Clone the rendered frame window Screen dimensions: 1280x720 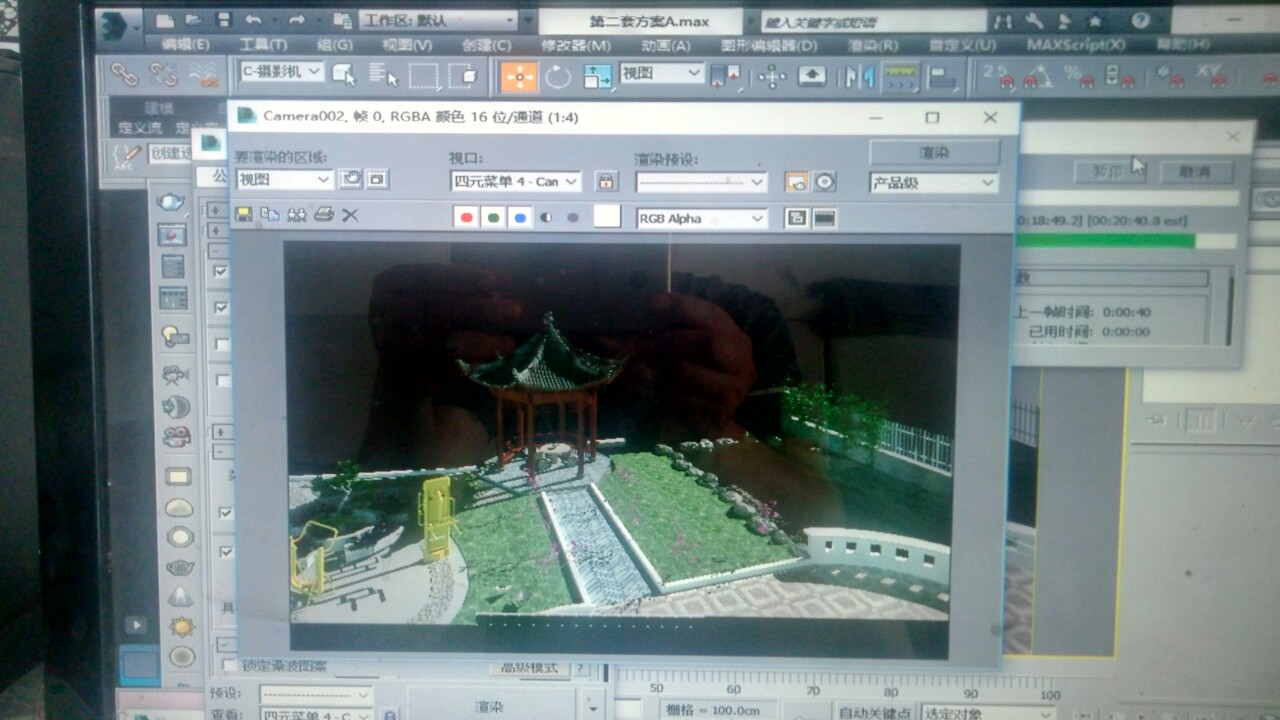click(297, 214)
